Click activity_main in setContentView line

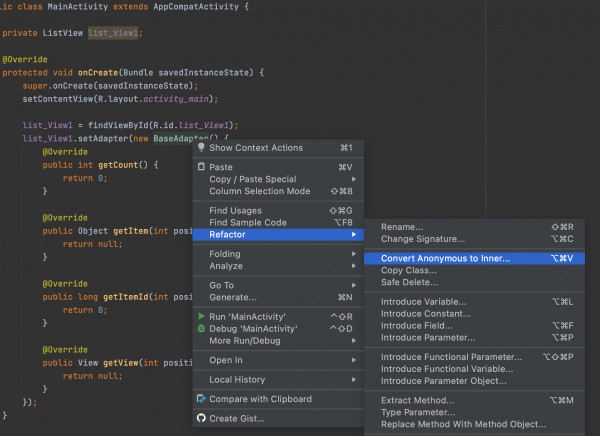[176, 99]
